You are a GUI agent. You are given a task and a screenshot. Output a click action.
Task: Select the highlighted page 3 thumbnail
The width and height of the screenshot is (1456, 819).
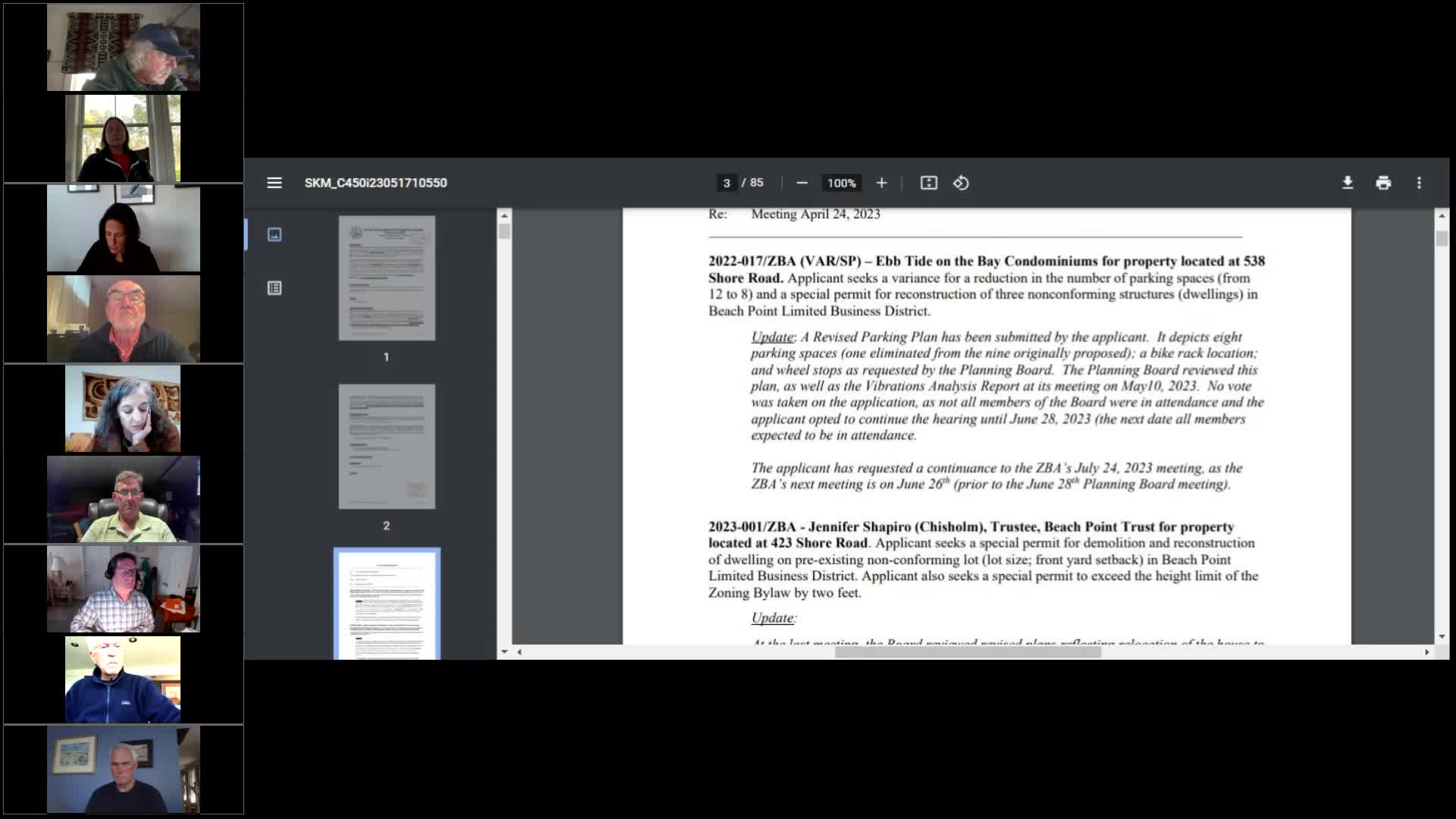pyautogui.click(x=387, y=604)
